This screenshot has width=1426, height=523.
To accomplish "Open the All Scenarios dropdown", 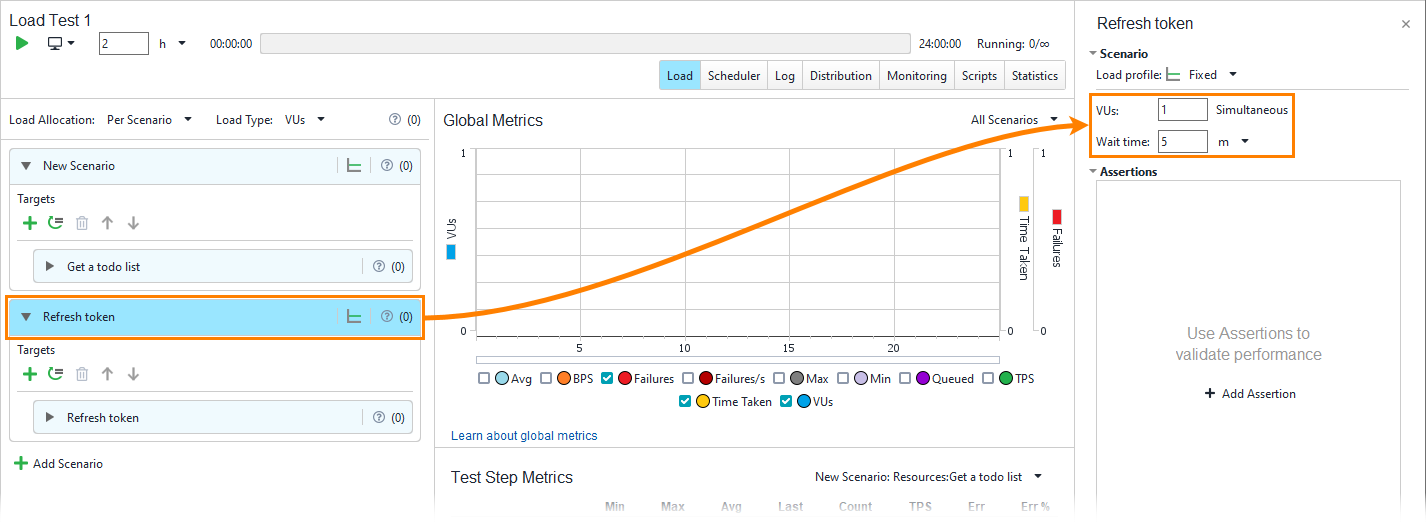I will click(x=1014, y=120).
